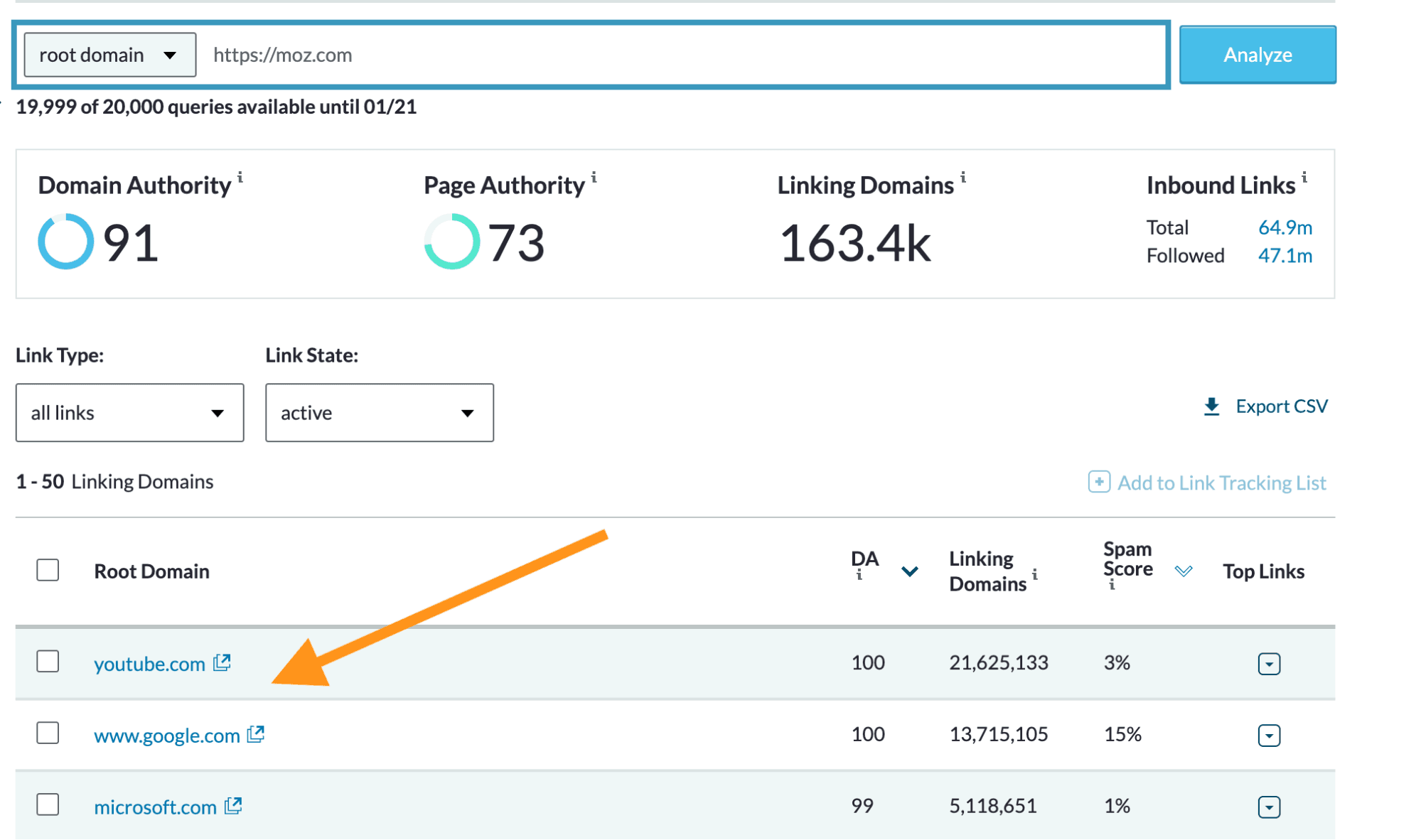
Task: Click the https://moz.com URL input field
Action: point(498,55)
